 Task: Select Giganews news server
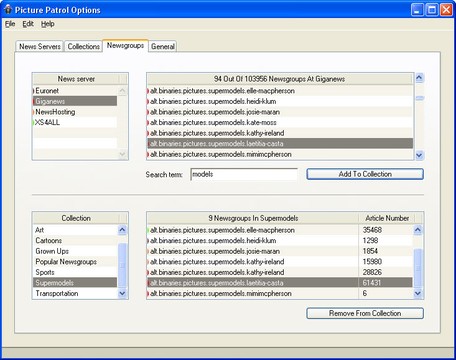(x=75, y=101)
